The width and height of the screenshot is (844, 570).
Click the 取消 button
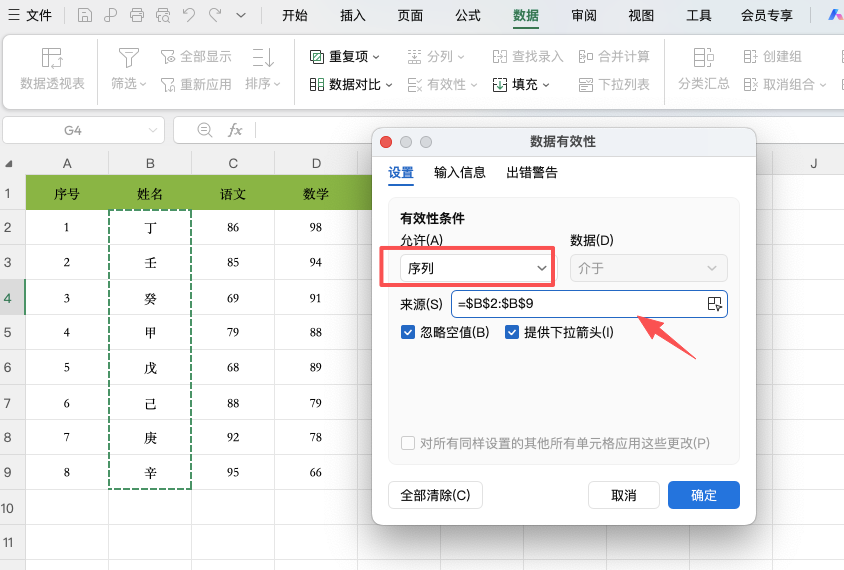[x=624, y=495]
